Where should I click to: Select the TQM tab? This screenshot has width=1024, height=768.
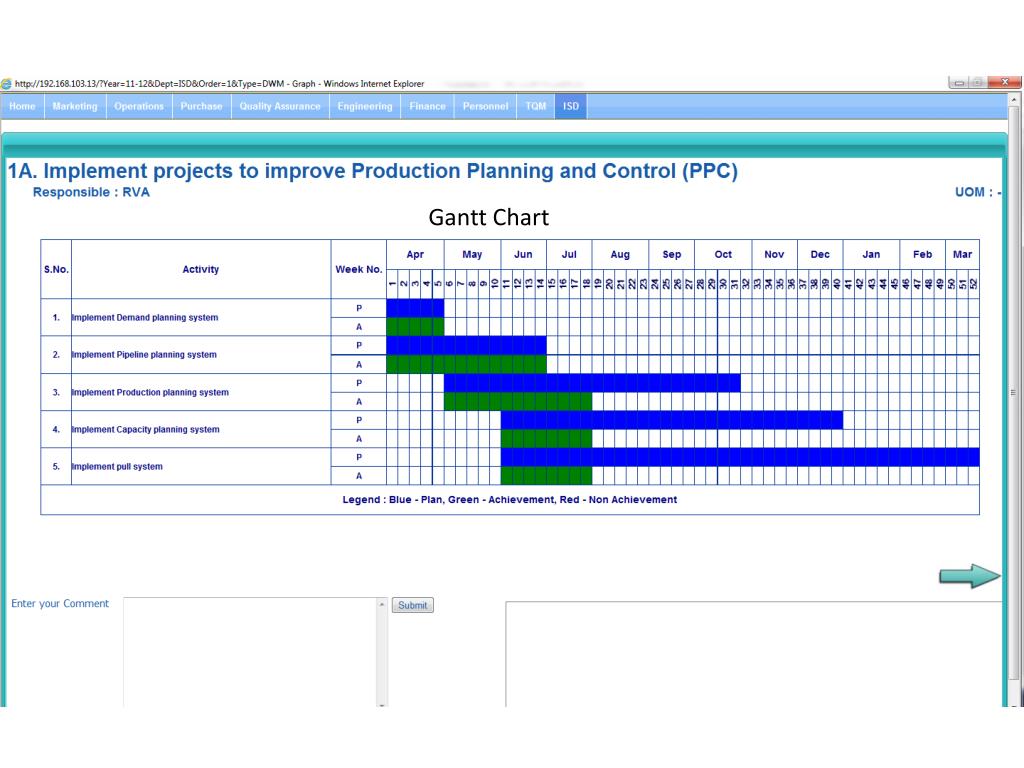pyautogui.click(x=536, y=106)
